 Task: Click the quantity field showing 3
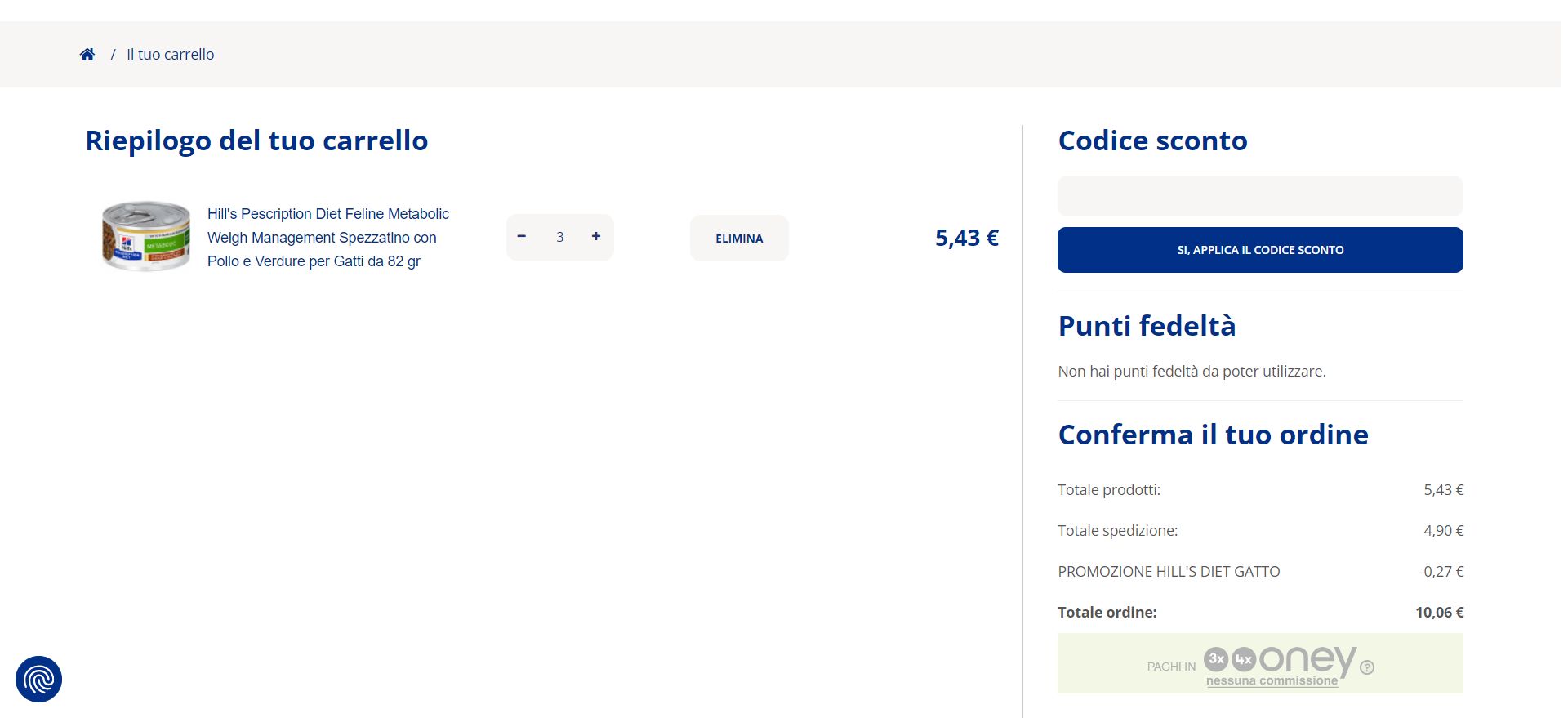560,238
